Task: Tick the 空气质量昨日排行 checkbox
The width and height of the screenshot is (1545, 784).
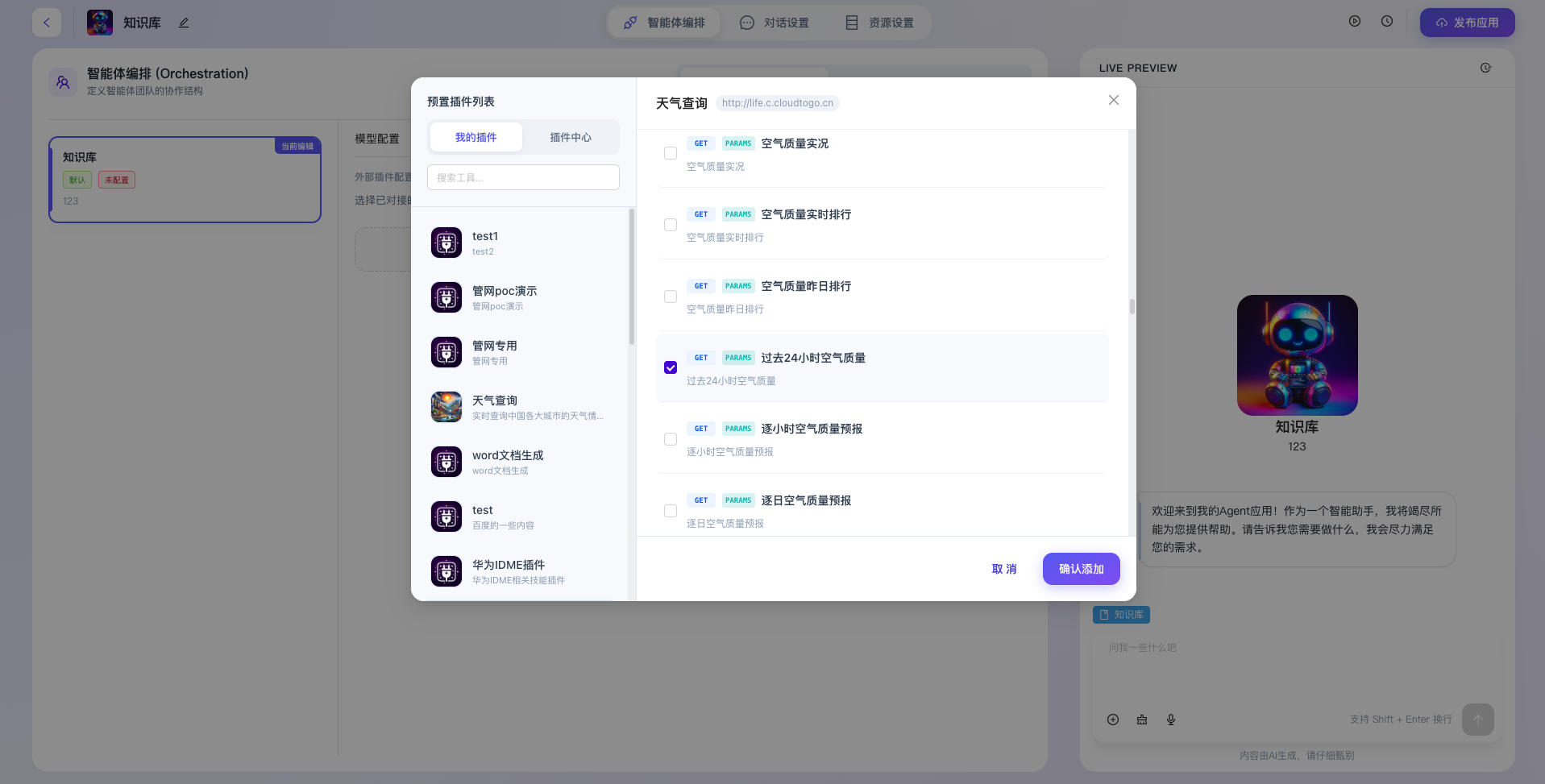Action: (x=671, y=297)
